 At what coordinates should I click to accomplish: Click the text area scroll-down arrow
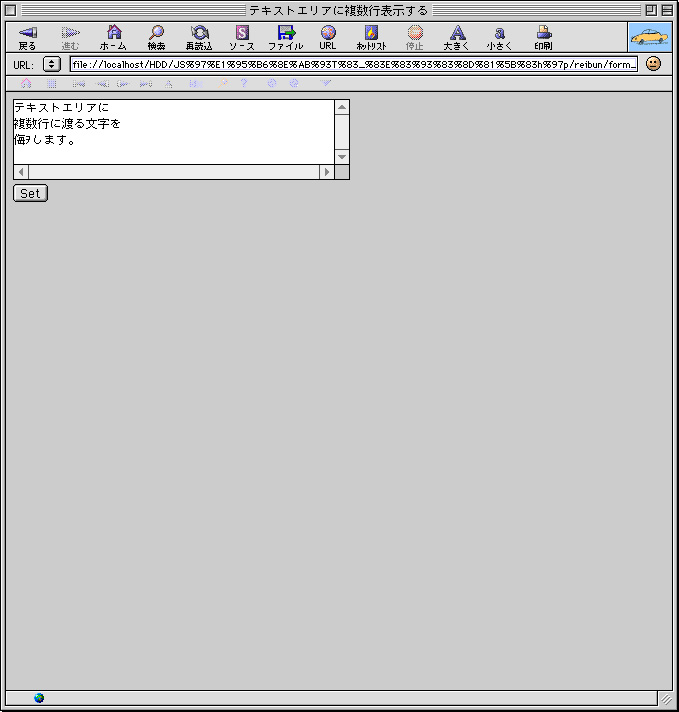point(342,157)
